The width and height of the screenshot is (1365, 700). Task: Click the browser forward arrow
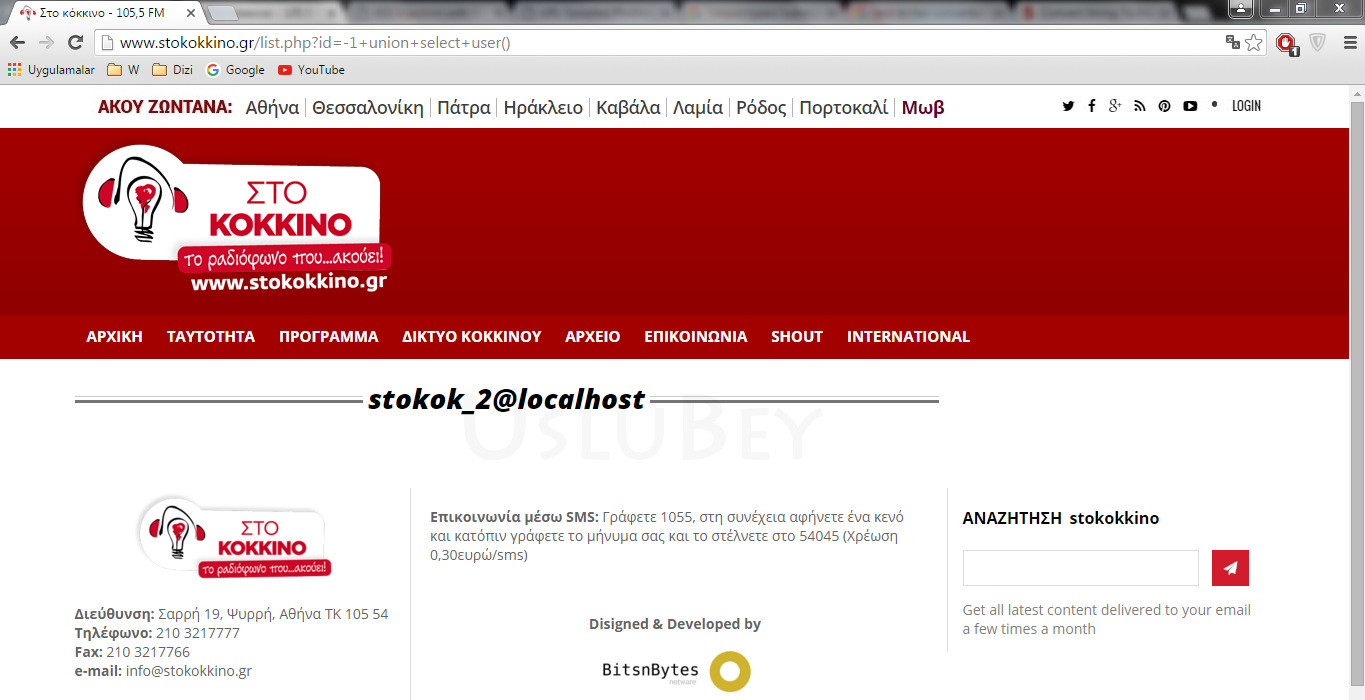point(46,43)
